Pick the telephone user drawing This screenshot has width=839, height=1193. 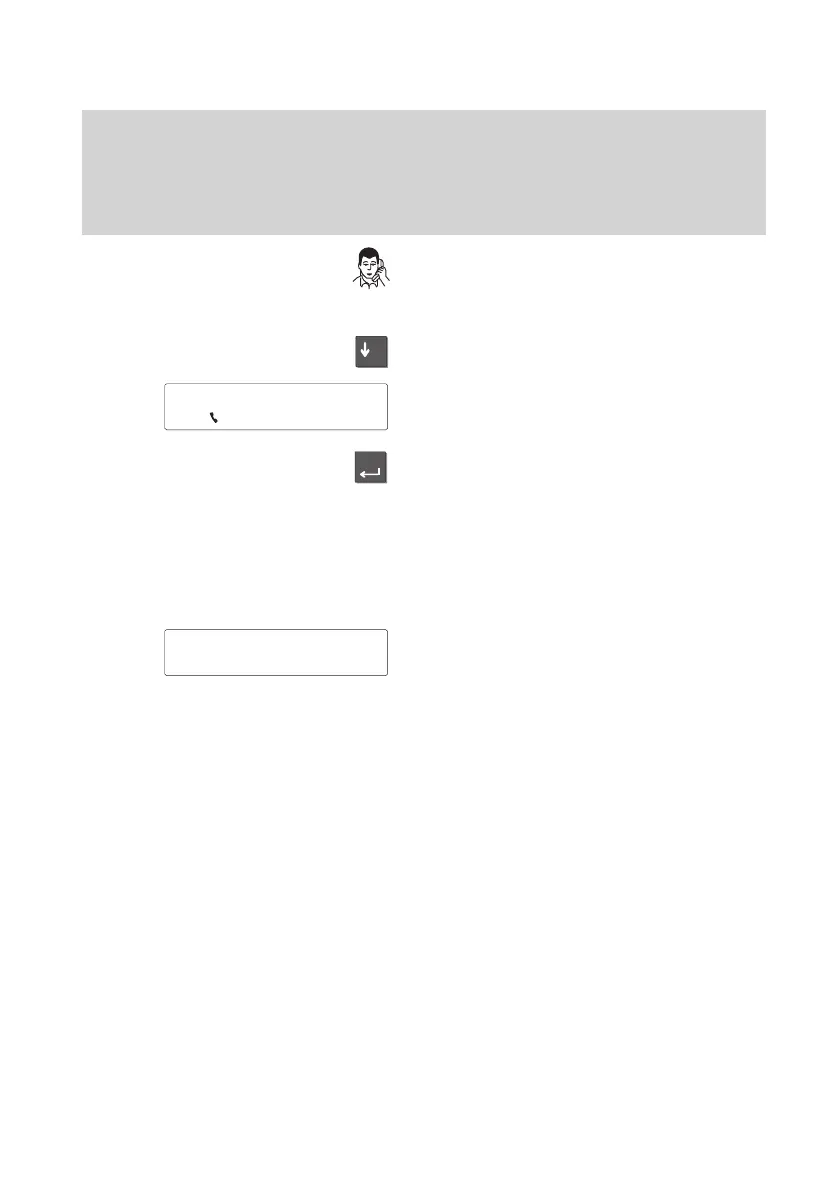click(x=371, y=268)
